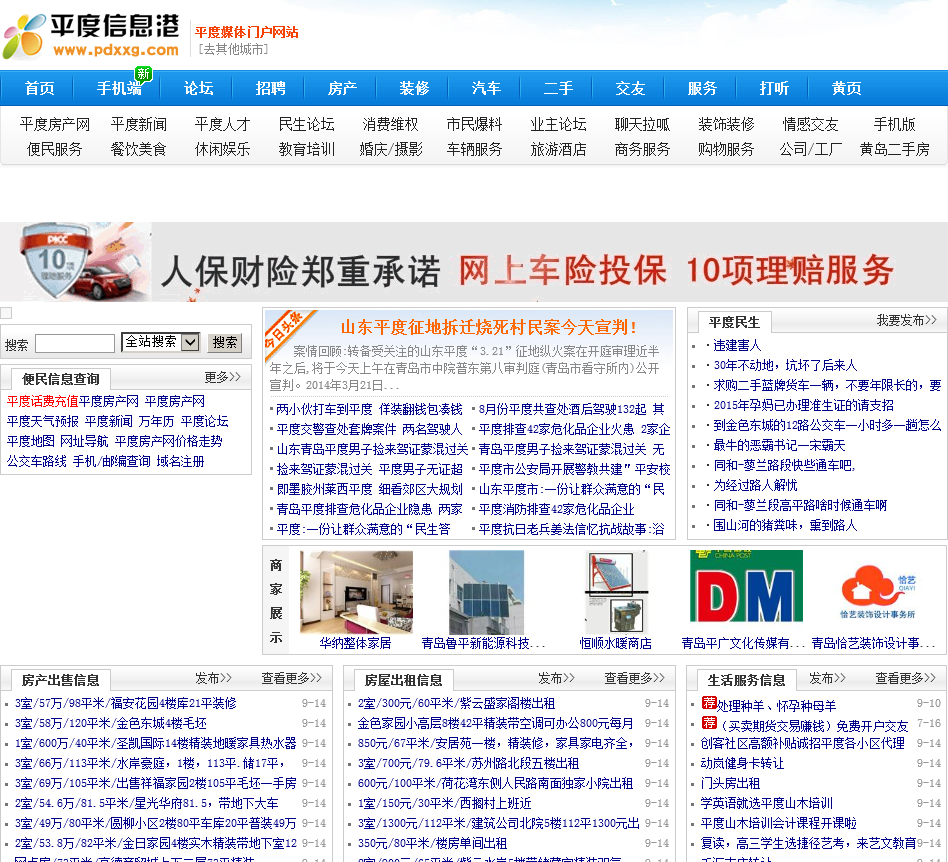Open the 全站搜索 scope dropdown
Image resolution: width=948 pixels, height=862 pixels.
click(x=160, y=342)
